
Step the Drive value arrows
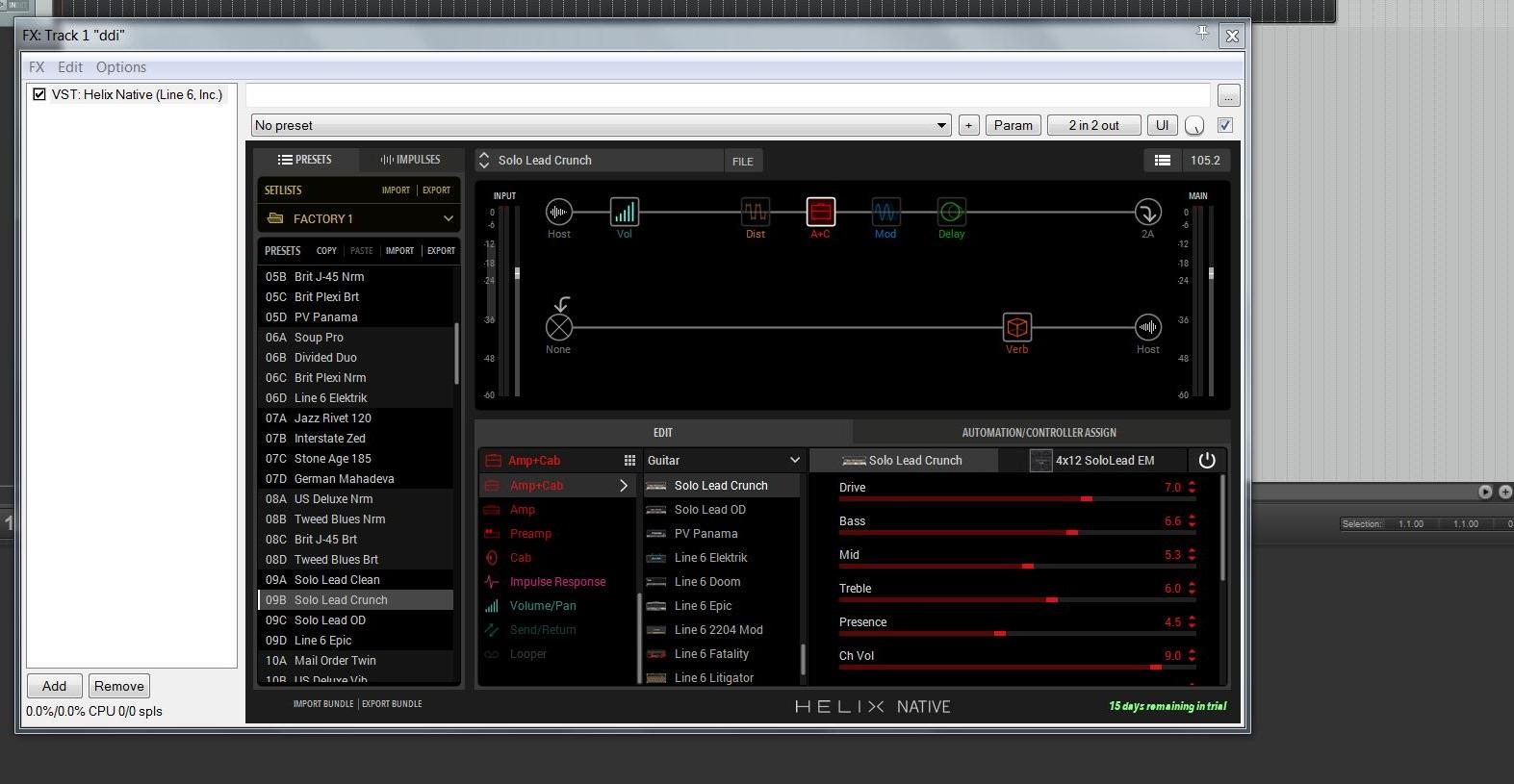point(1192,488)
